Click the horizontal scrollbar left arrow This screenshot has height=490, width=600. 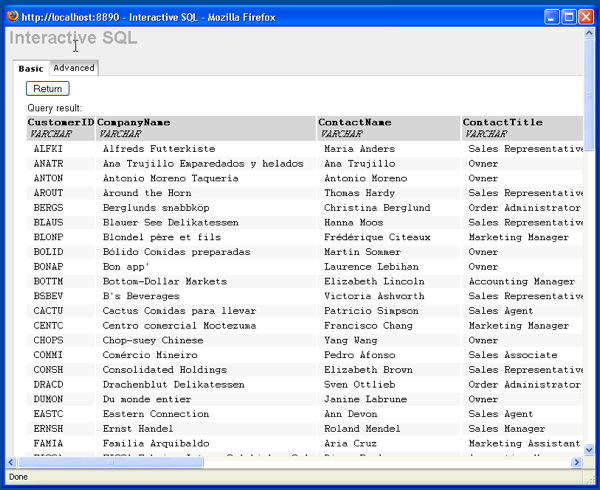pyautogui.click(x=12, y=462)
